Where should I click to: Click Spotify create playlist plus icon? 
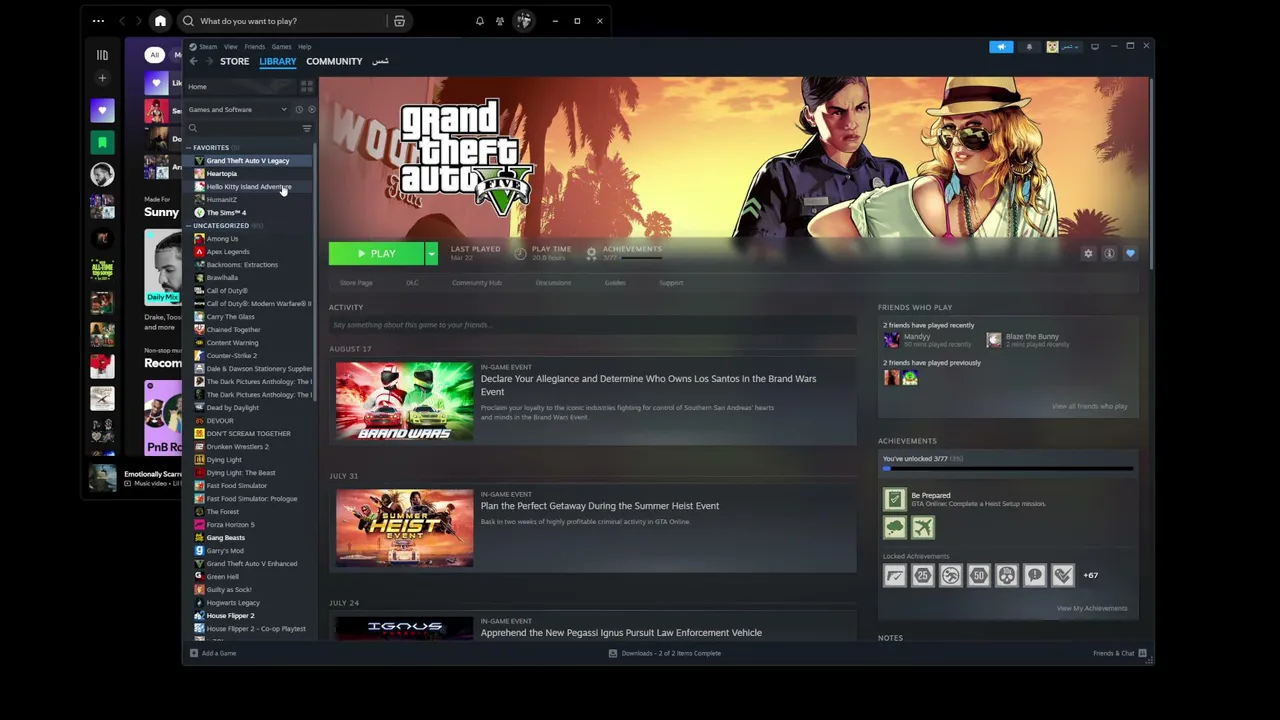click(102, 78)
